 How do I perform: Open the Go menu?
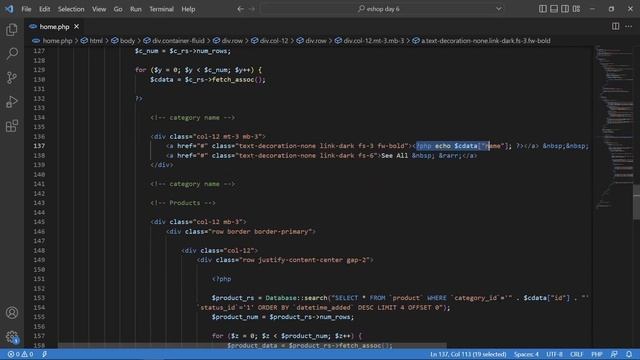coord(118,9)
